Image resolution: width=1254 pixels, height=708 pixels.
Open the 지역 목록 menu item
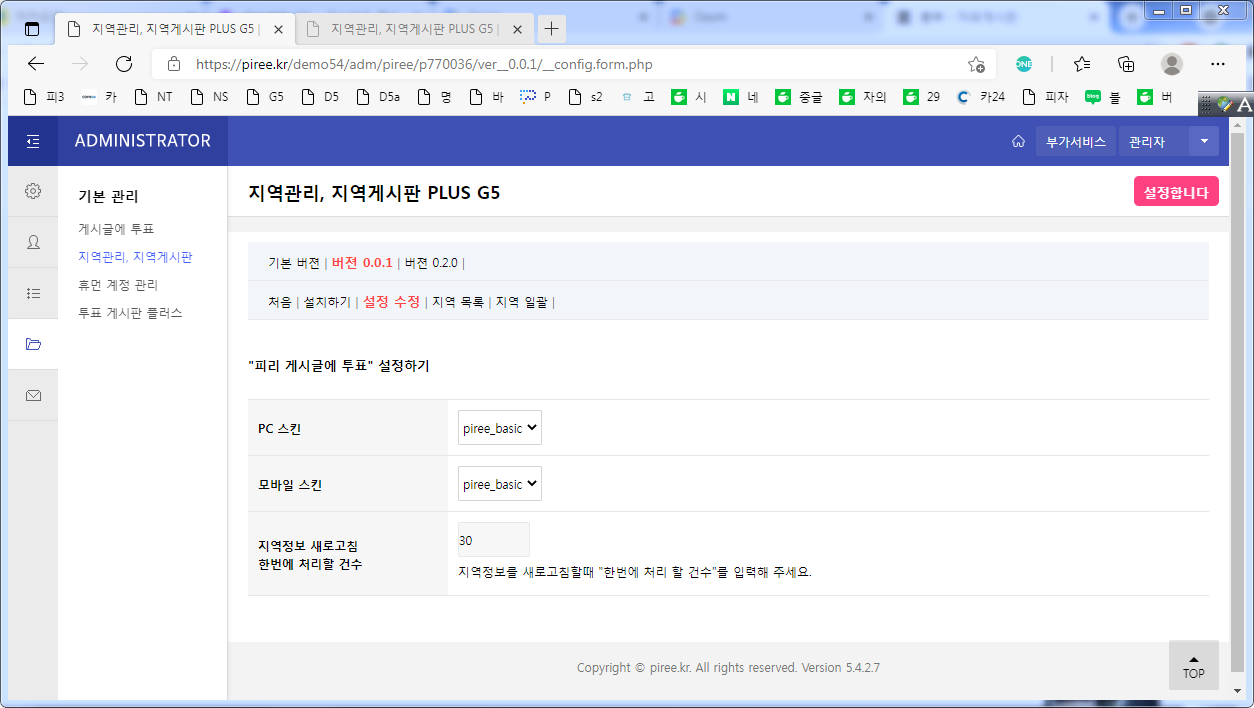pos(457,301)
